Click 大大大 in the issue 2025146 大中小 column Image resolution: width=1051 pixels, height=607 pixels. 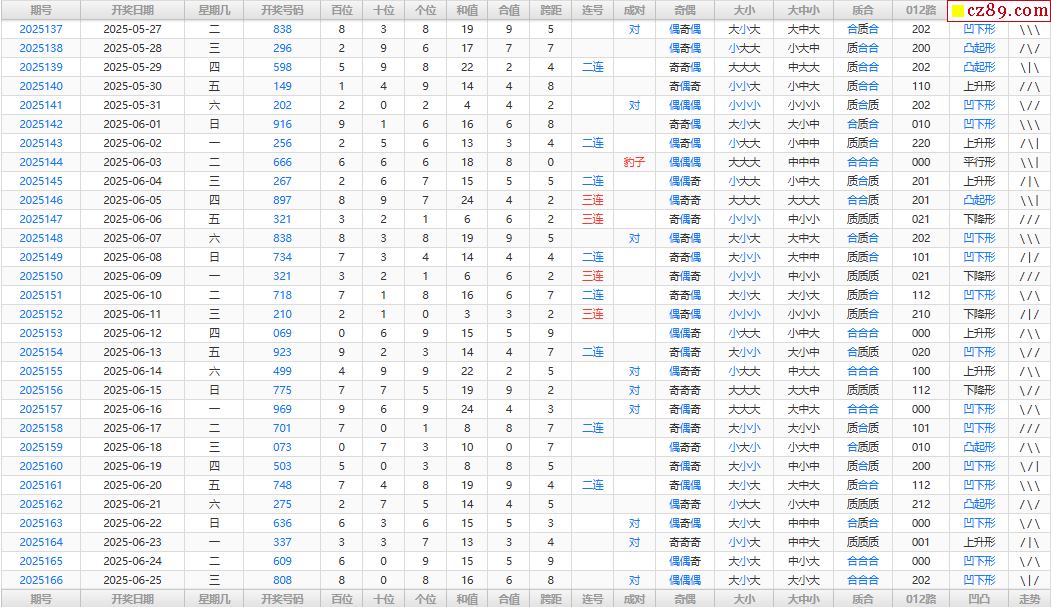point(803,200)
